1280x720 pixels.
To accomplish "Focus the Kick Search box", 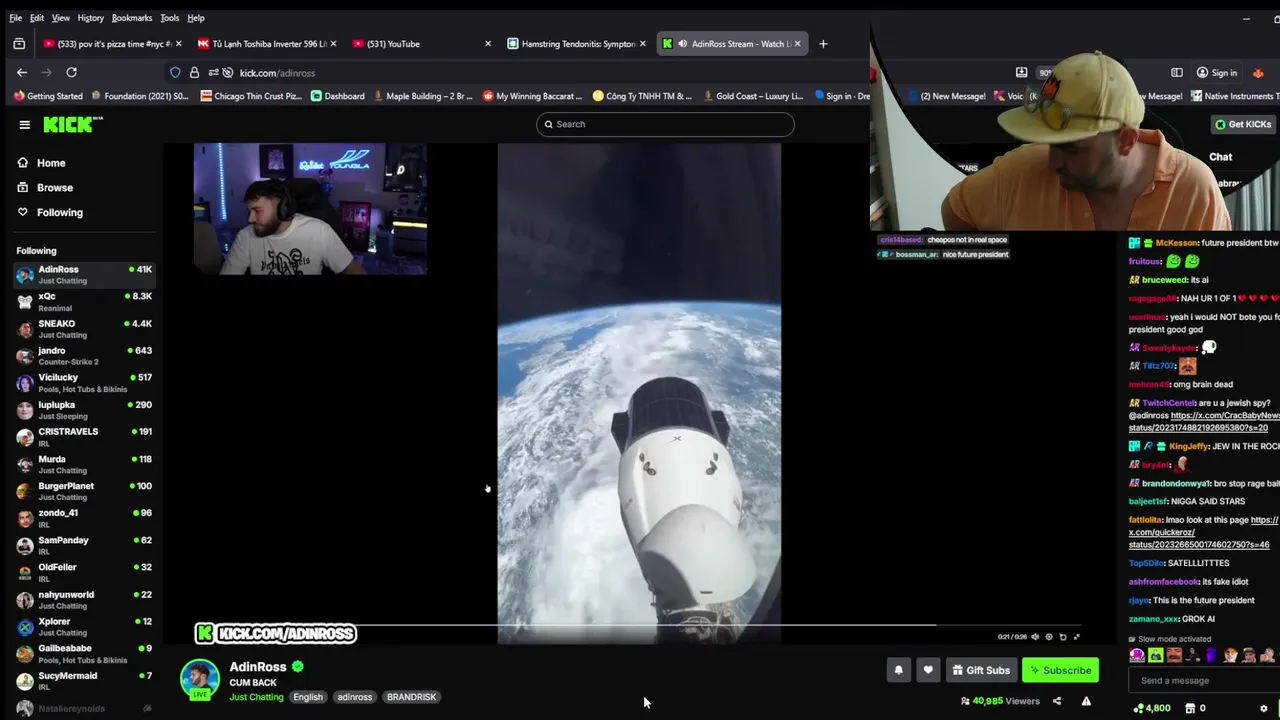I will click(x=665, y=124).
